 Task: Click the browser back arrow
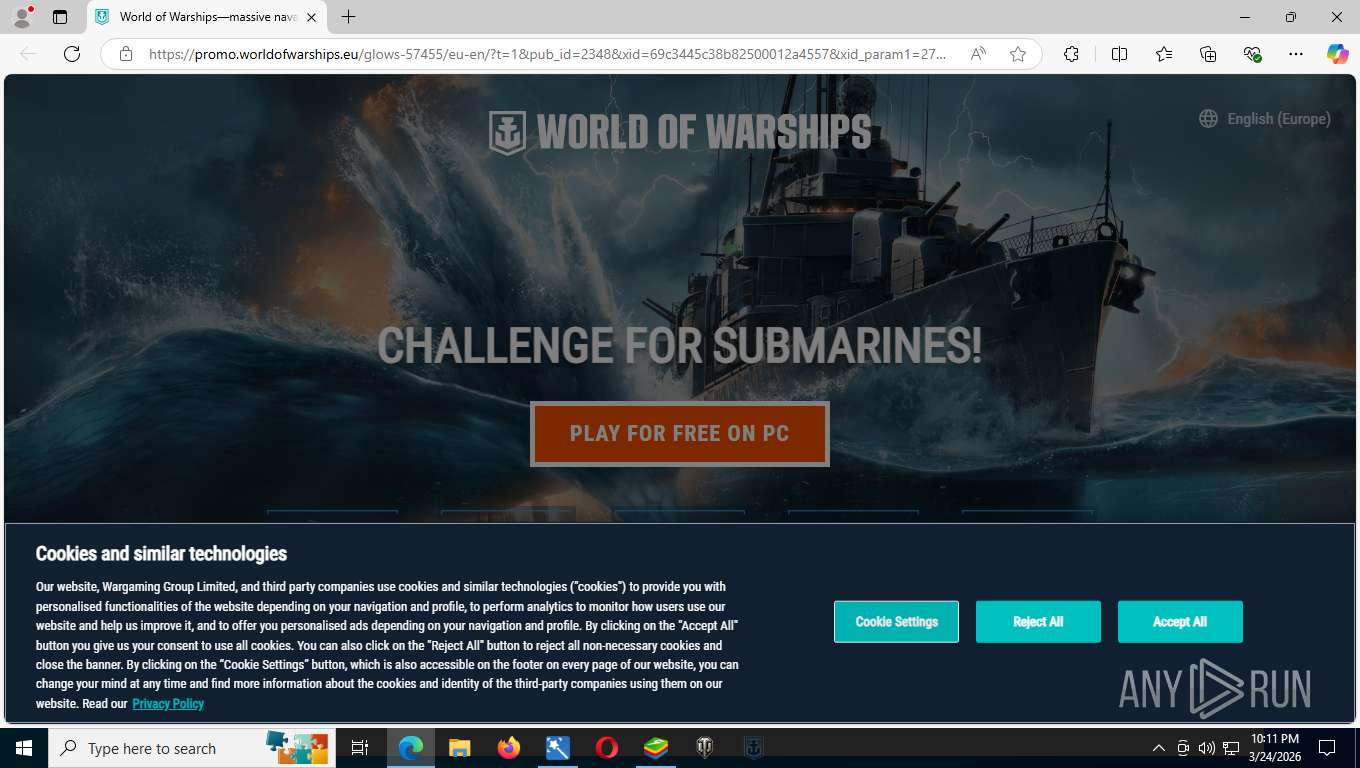tap(28, 54)
